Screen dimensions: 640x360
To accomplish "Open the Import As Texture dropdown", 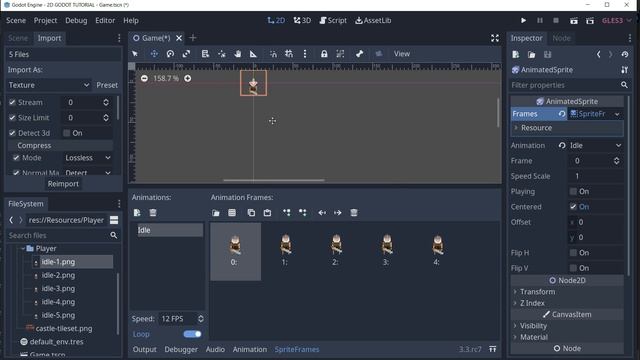I will [x=49, y=85].
